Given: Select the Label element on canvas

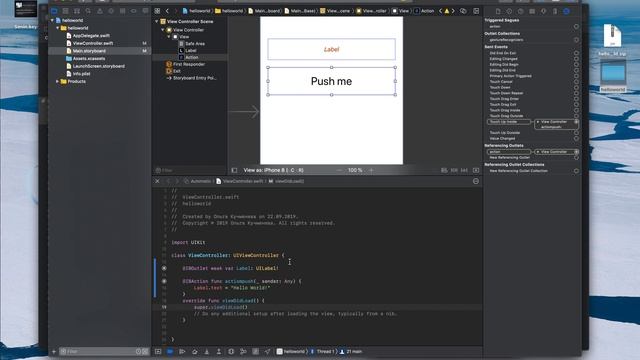Looking at the screenshot, I should coord(331,49).
